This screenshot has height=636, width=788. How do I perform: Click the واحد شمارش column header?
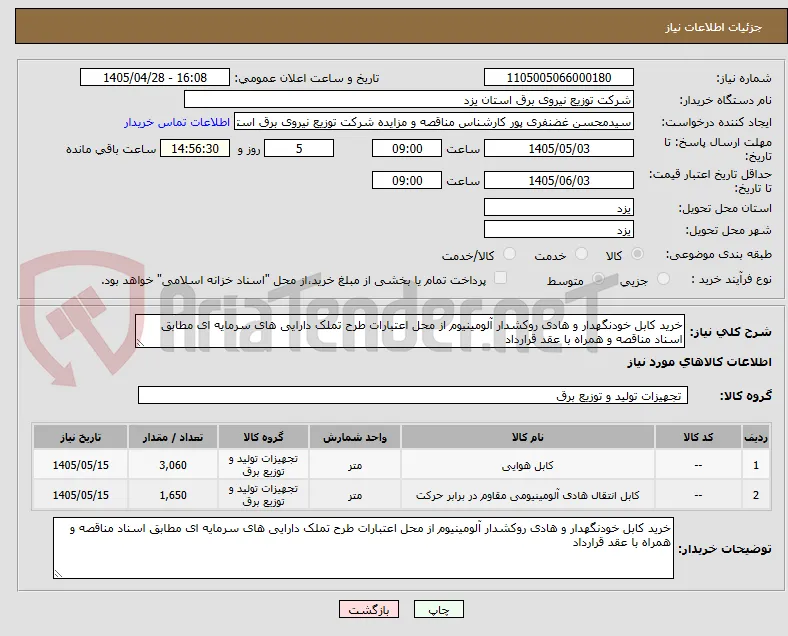coord(355,437)
